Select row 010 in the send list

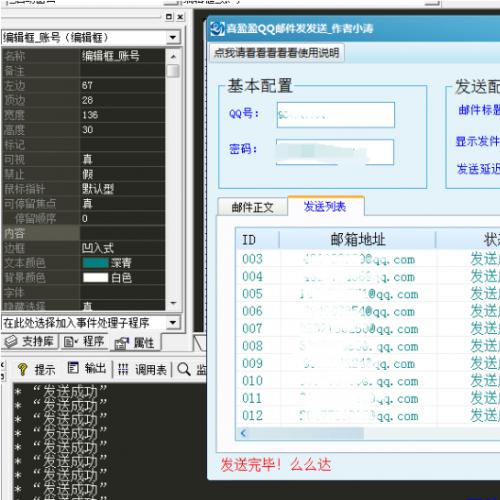click(368, 381)
